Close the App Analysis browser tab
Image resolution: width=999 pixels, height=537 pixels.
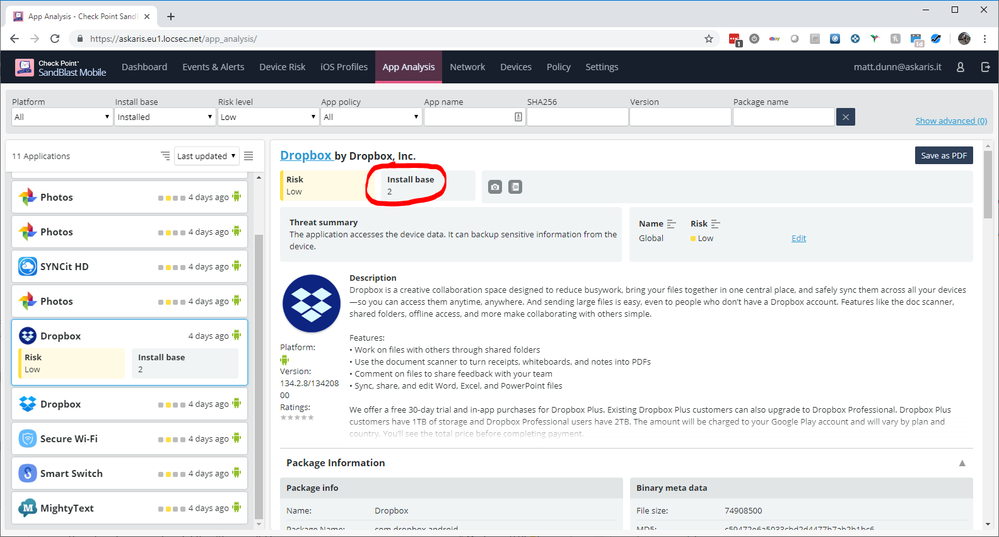[148, 17]
